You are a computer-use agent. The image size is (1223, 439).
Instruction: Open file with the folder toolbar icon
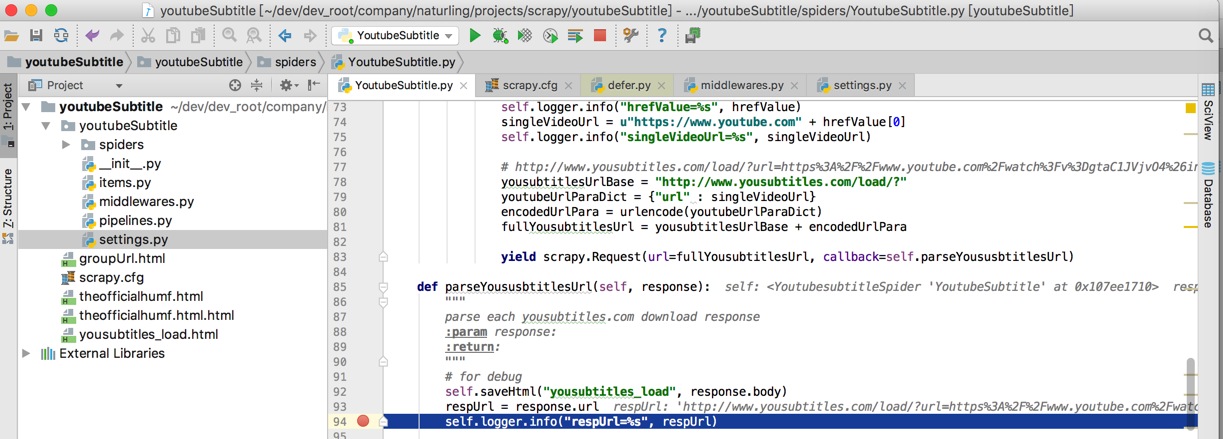coord(12,36)
